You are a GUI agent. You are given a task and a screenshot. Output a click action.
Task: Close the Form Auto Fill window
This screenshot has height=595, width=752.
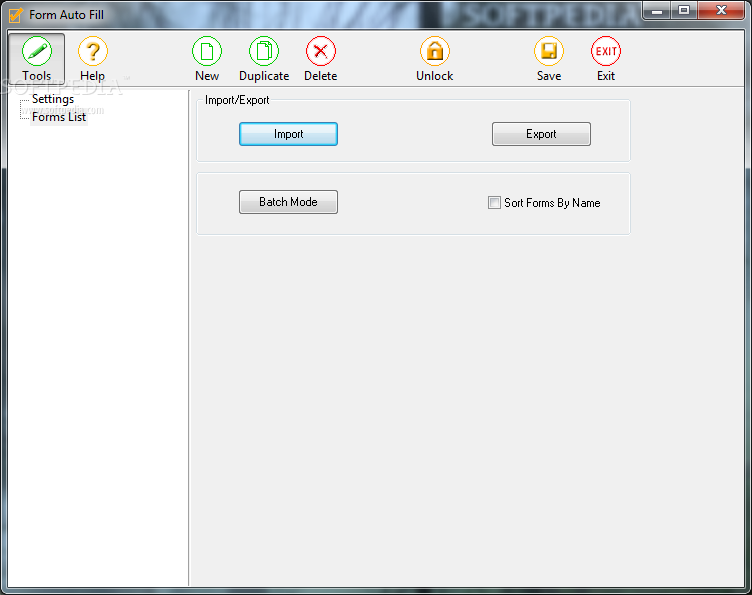[x=721, y=11]
